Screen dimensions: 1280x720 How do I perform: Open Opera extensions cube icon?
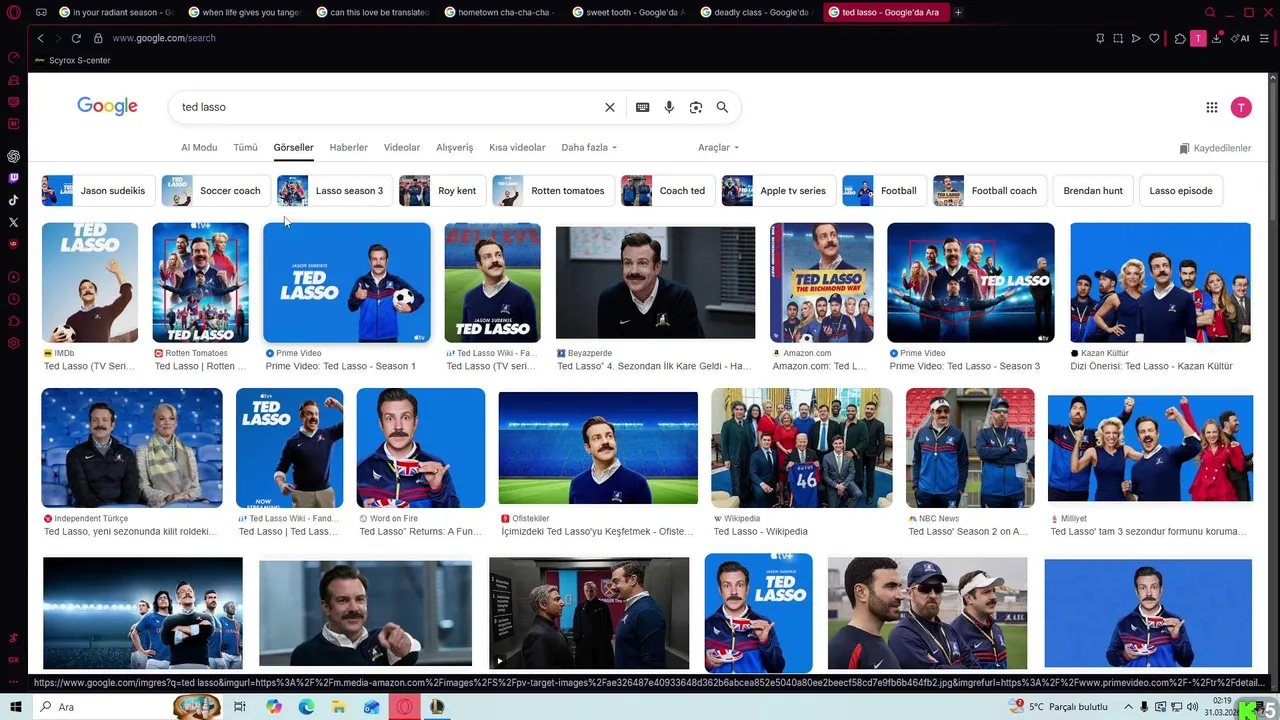1180,38
